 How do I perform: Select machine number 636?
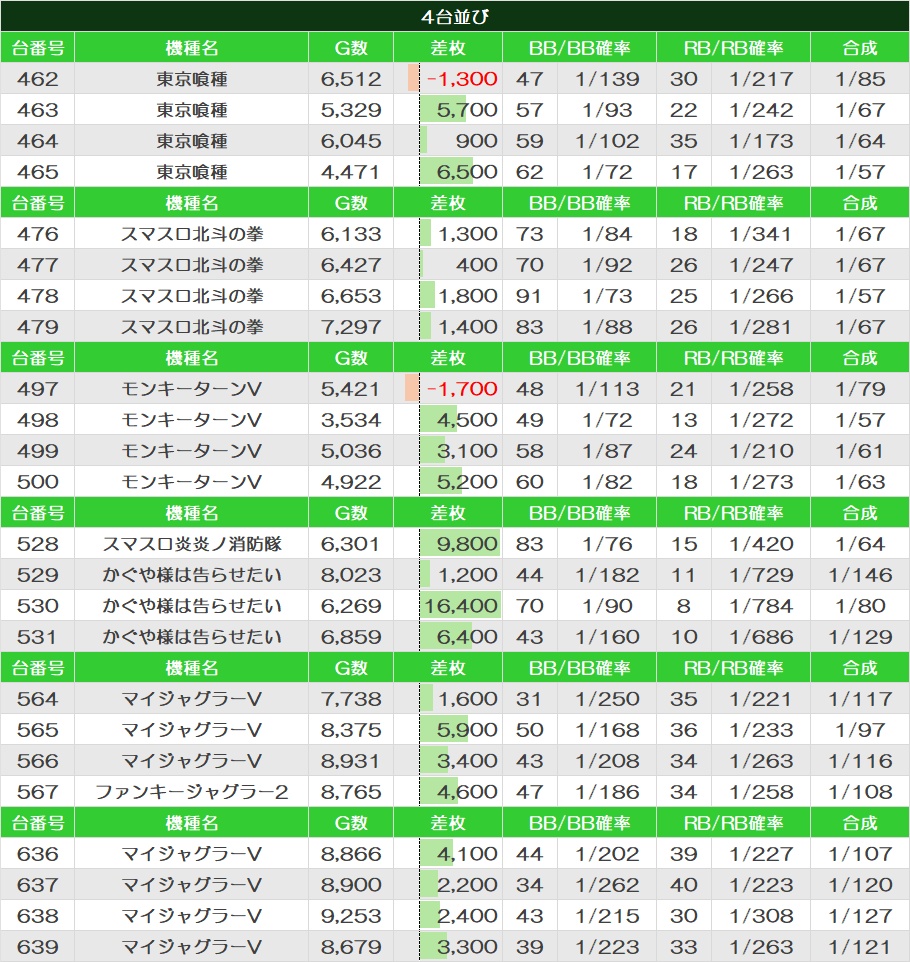(37, 853)
